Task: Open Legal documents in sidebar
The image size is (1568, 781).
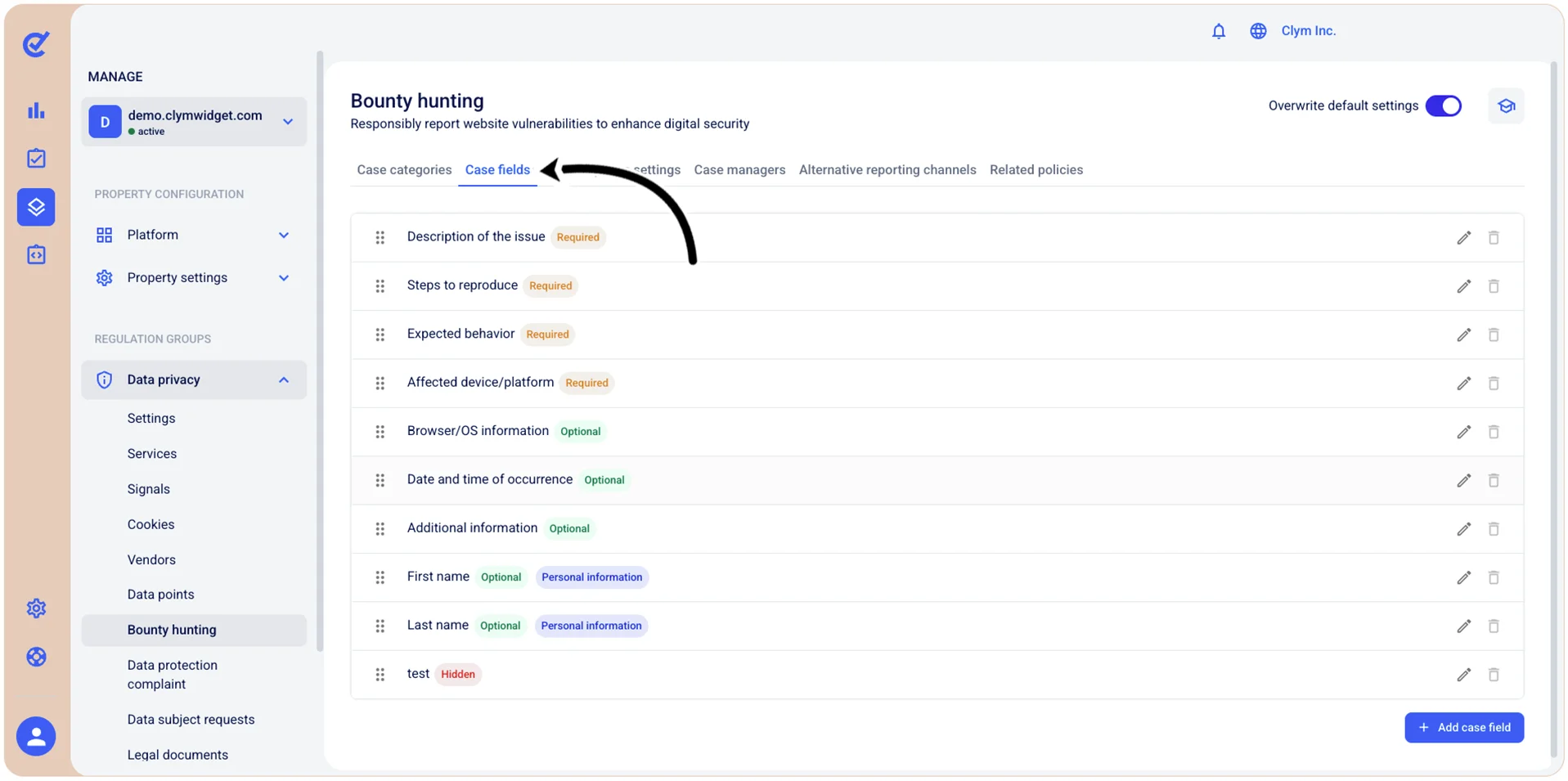Action: click(x=177, y=755)
